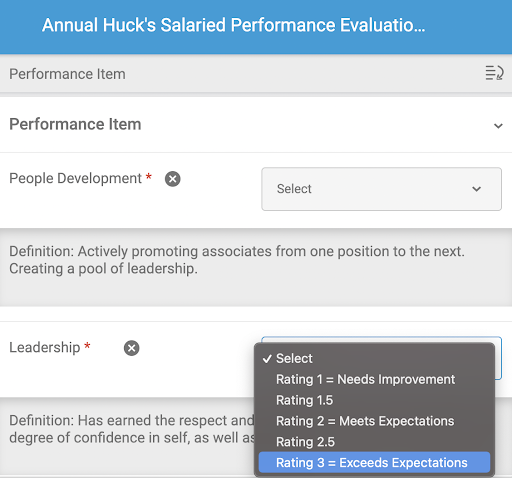Click the gray Performance Item breadcrumb label
The width and height of the screenshot is (512, 478).
pos(67,74)
